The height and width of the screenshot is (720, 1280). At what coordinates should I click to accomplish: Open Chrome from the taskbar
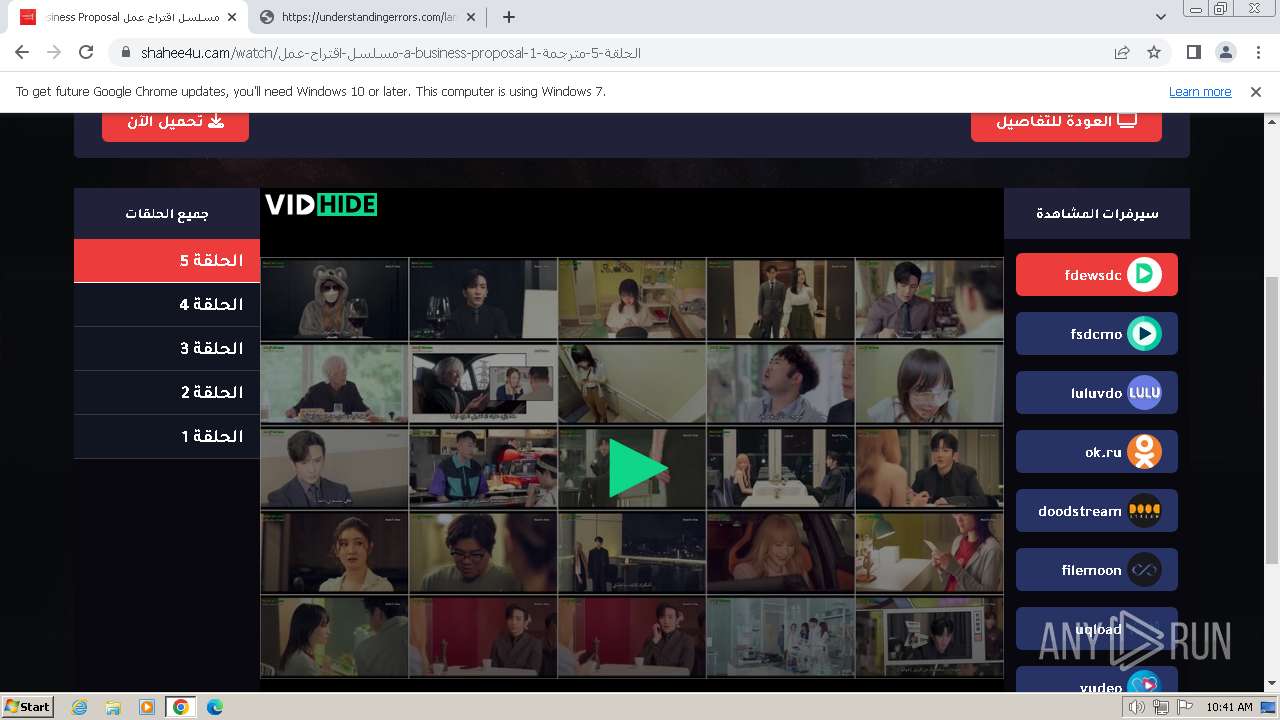181,707
